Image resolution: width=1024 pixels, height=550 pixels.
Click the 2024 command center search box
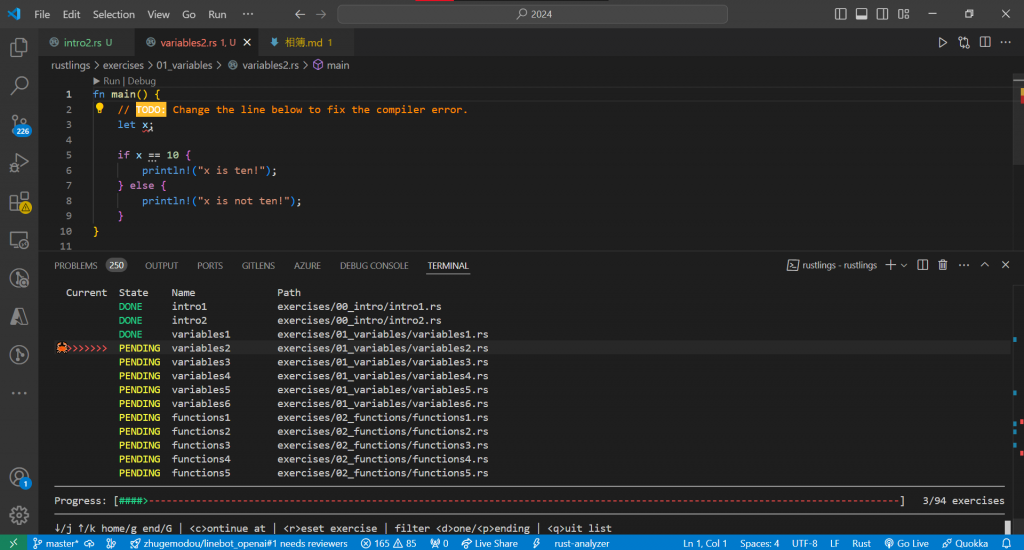tap(532, 14)
